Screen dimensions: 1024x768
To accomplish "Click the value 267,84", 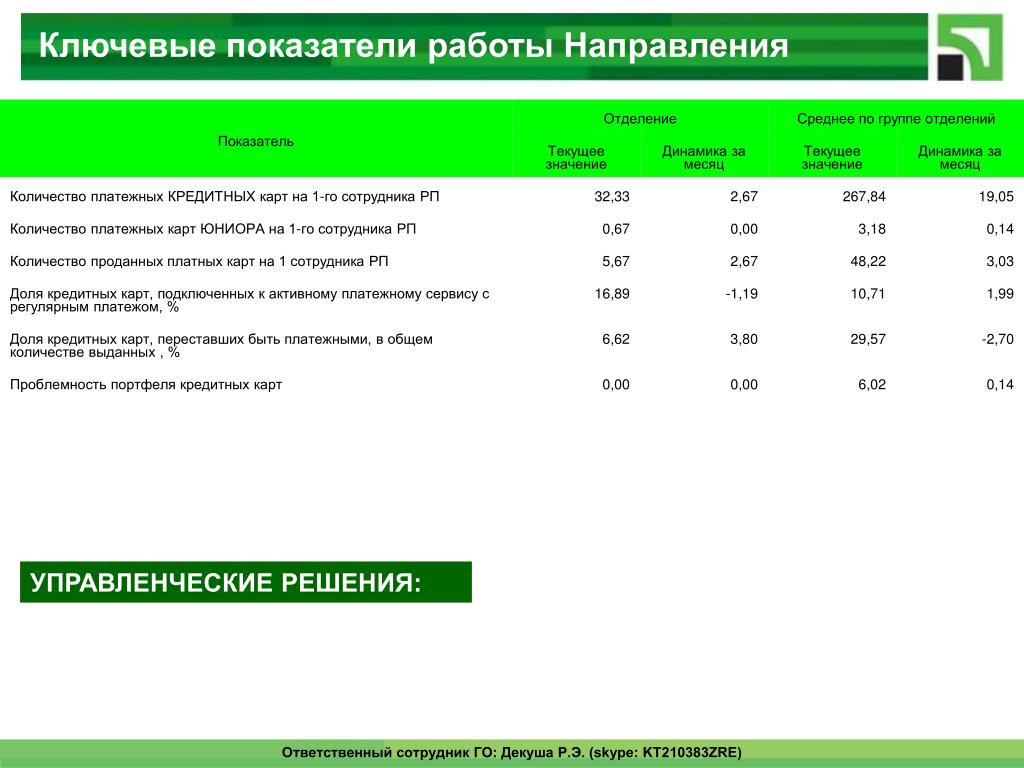I will click(864, 197).
